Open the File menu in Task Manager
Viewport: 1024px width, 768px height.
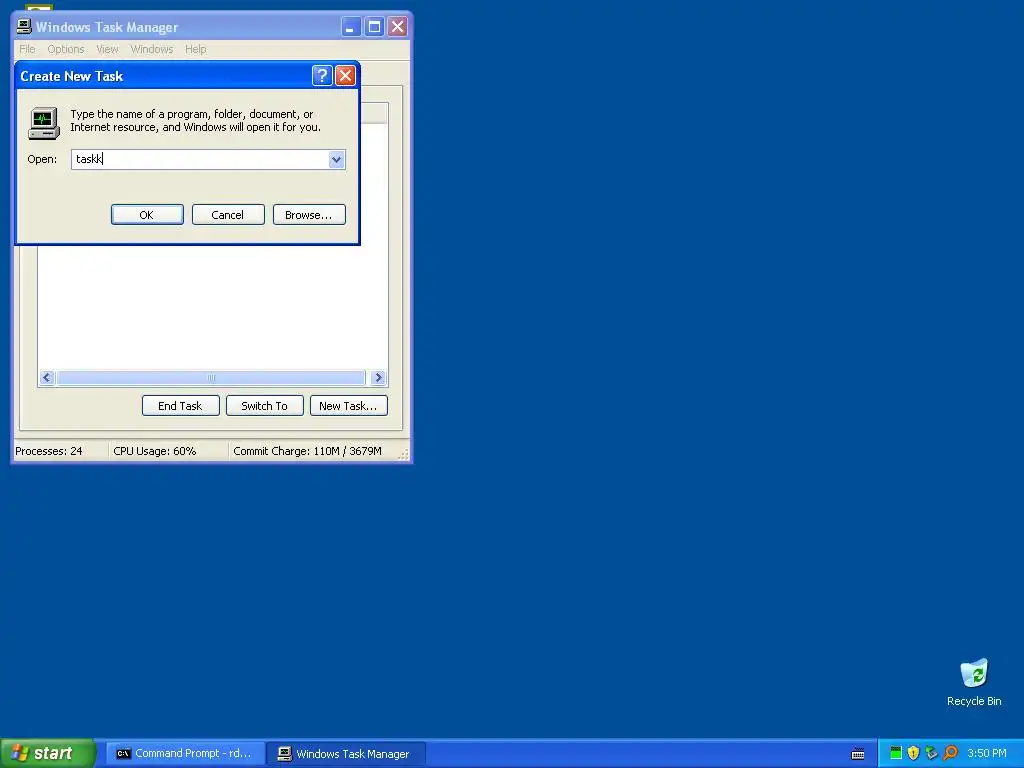click(27, 49)
